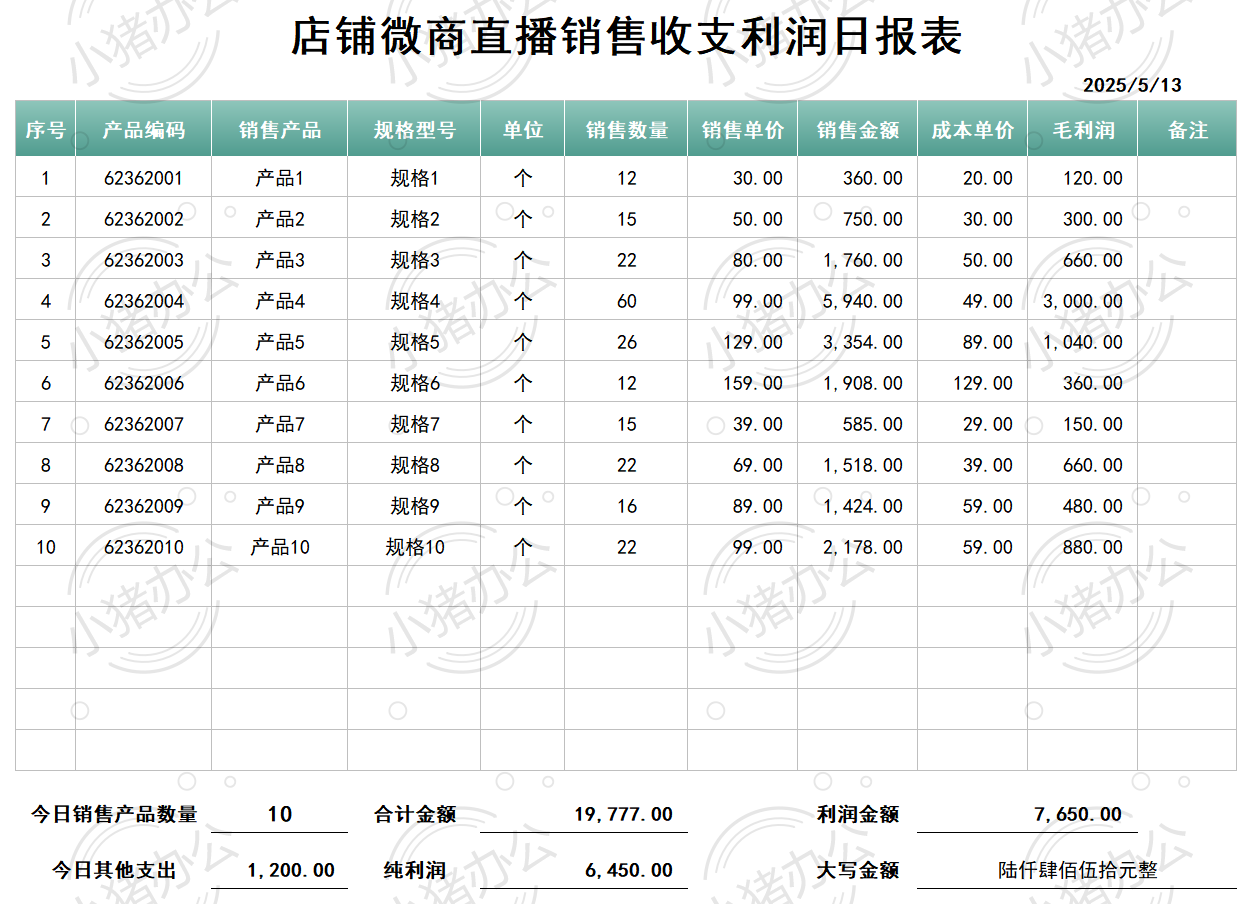1252x904 pixels.
Task: Select the 规格型号 column header
Action: (x=414, y=129)
